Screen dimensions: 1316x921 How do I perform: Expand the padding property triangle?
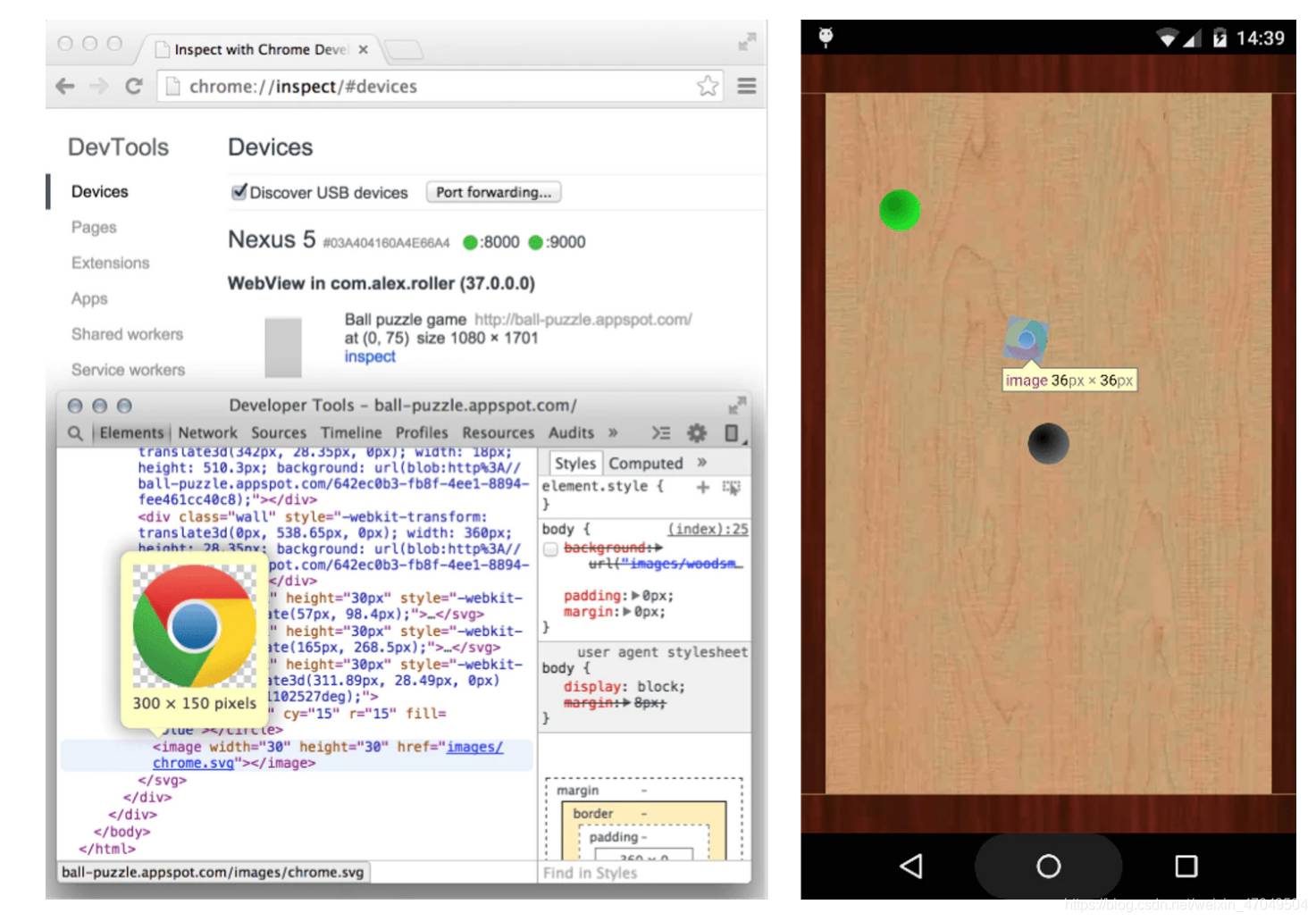[636, 596]
